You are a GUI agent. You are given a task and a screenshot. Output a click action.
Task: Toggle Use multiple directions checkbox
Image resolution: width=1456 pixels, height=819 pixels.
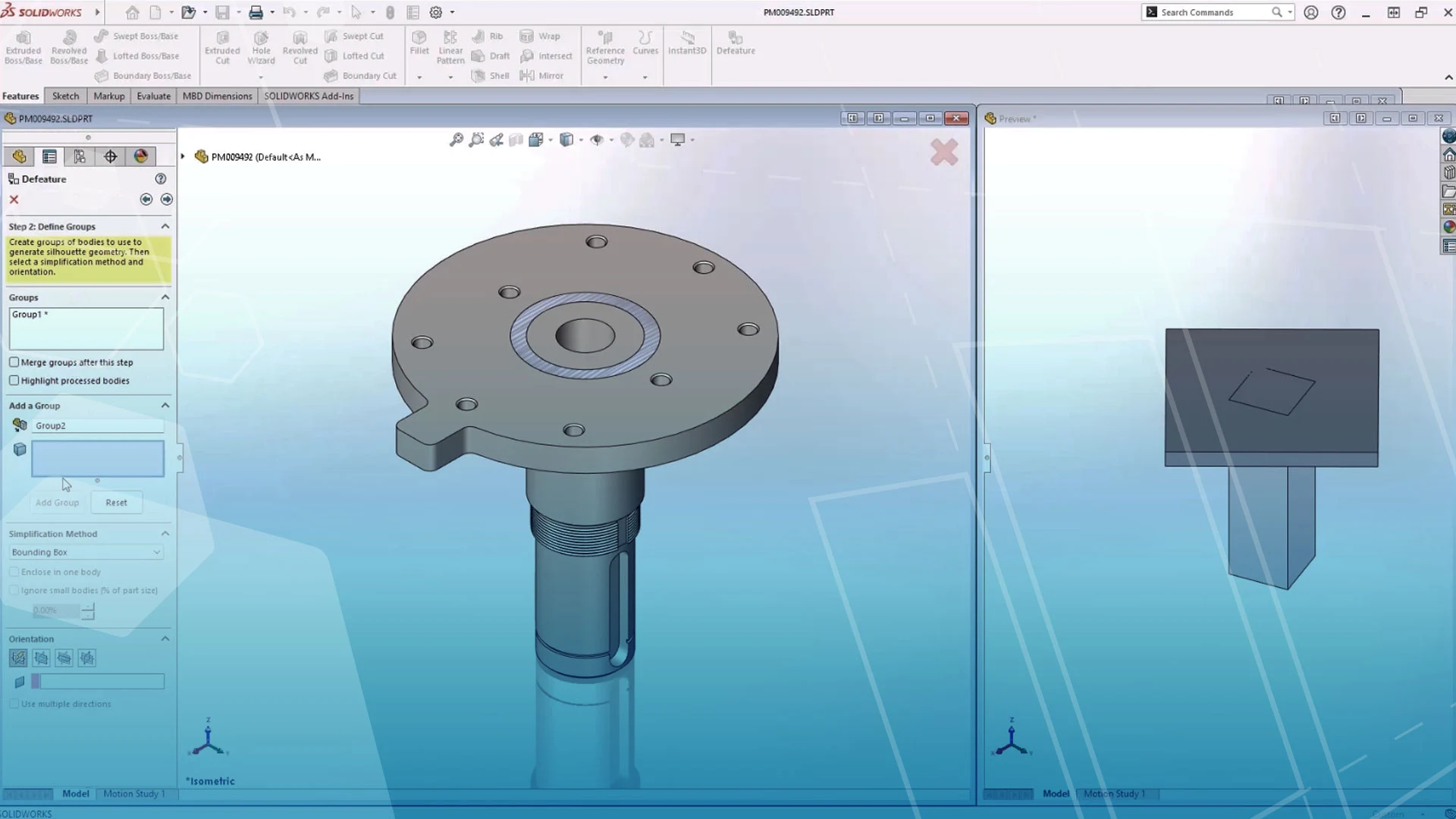click(x=14, y=704)
